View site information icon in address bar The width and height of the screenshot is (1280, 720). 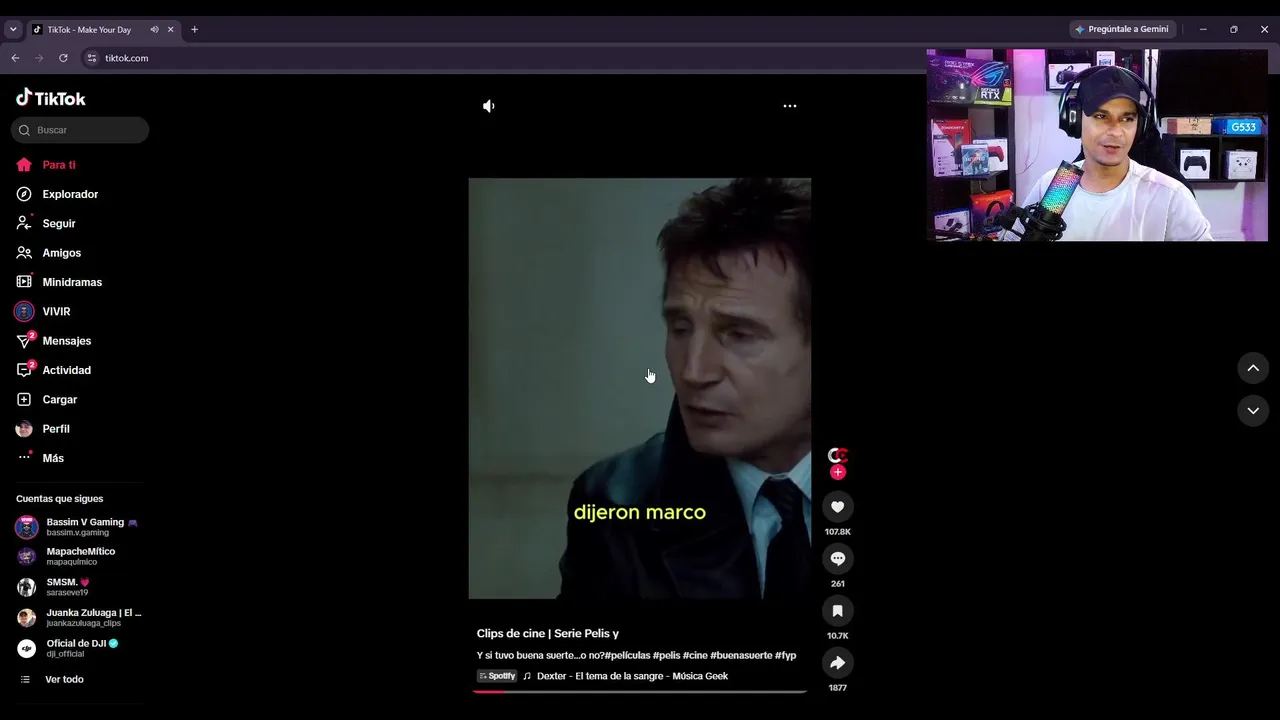[92, 58]
